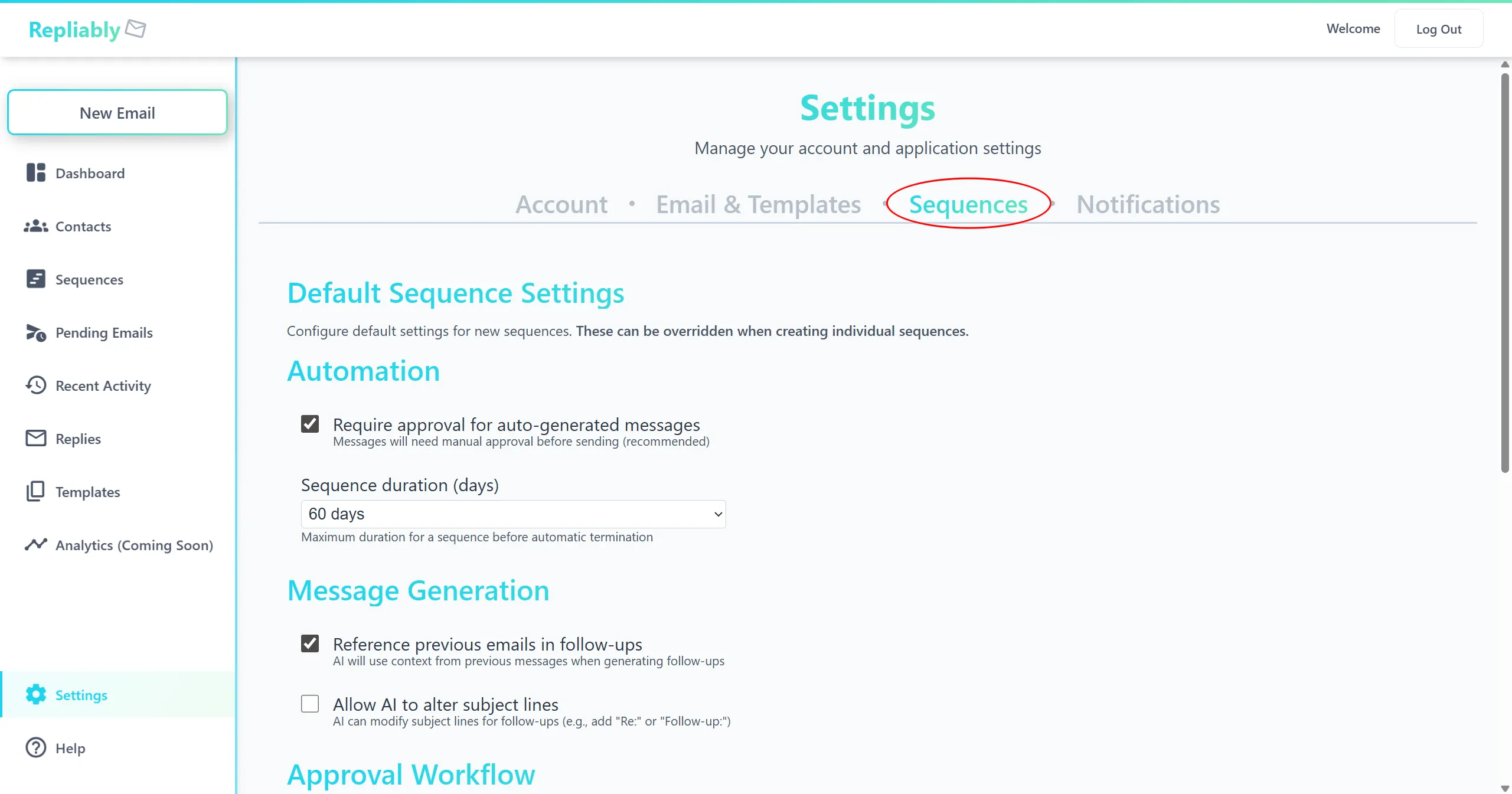1512x794 pixels.
Task: Select the Settings gear icon
Action: (35, 695)
